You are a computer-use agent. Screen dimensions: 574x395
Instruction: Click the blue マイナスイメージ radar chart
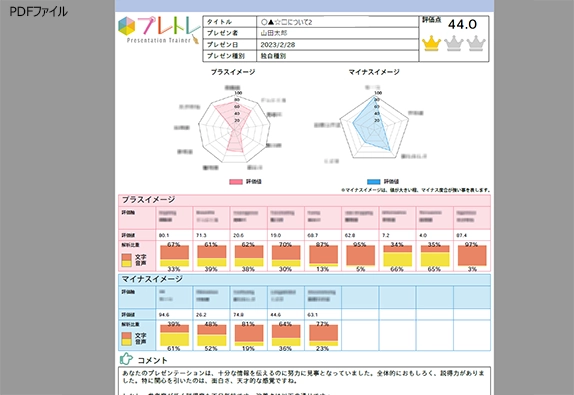(373, 126)
